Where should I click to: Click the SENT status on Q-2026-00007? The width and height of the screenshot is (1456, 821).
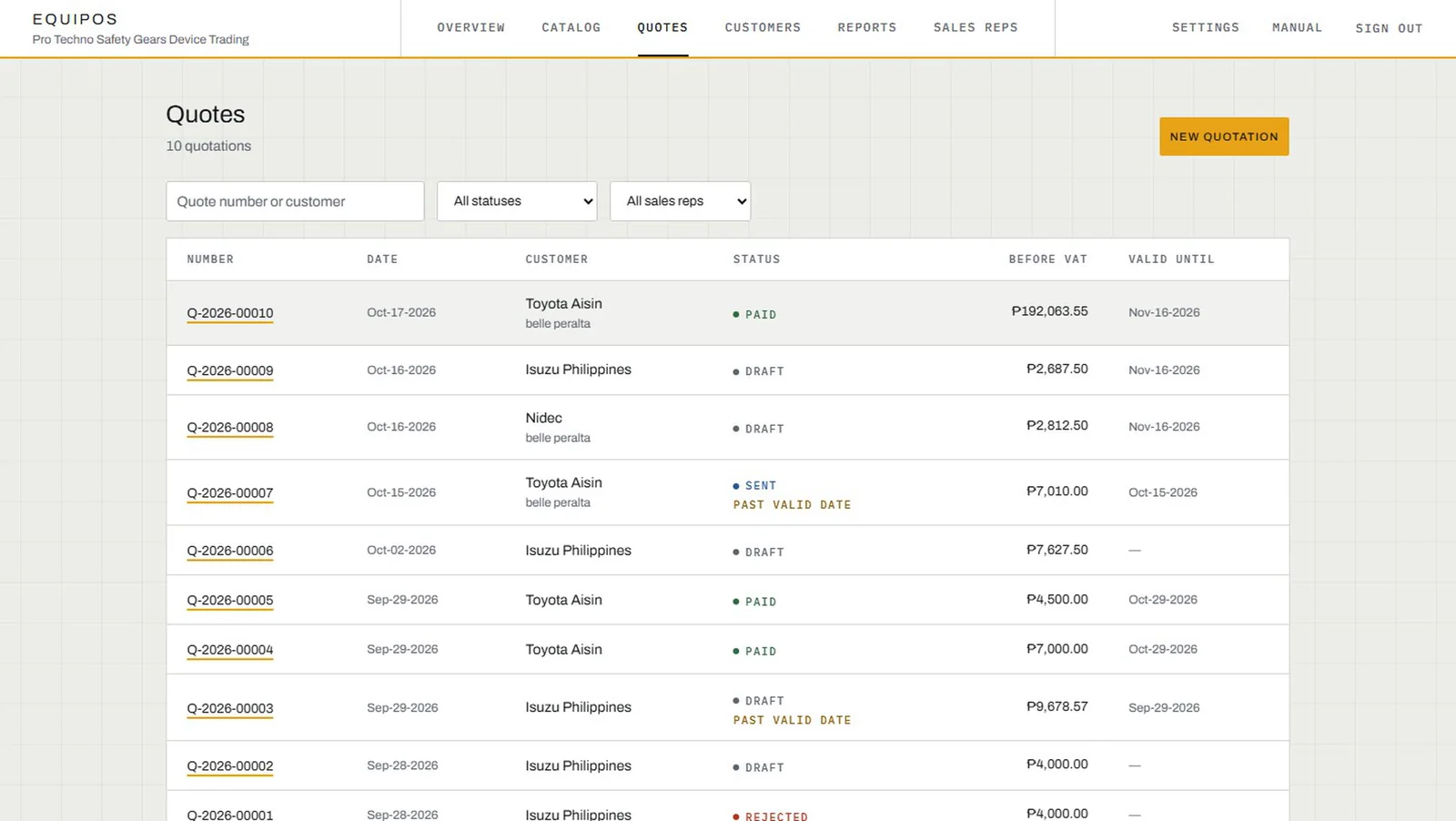point(755,486)
